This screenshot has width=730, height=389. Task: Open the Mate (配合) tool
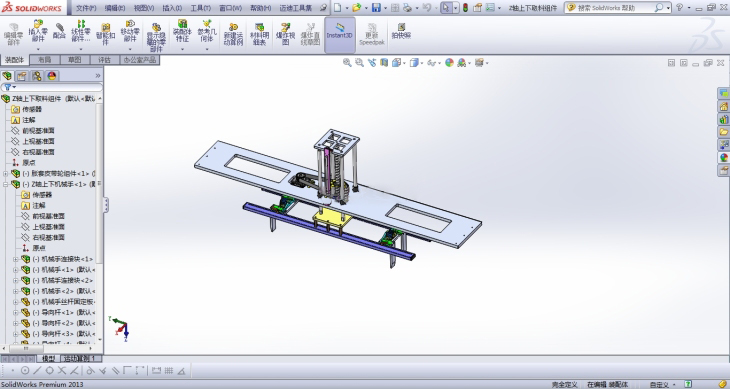(60, 31)
